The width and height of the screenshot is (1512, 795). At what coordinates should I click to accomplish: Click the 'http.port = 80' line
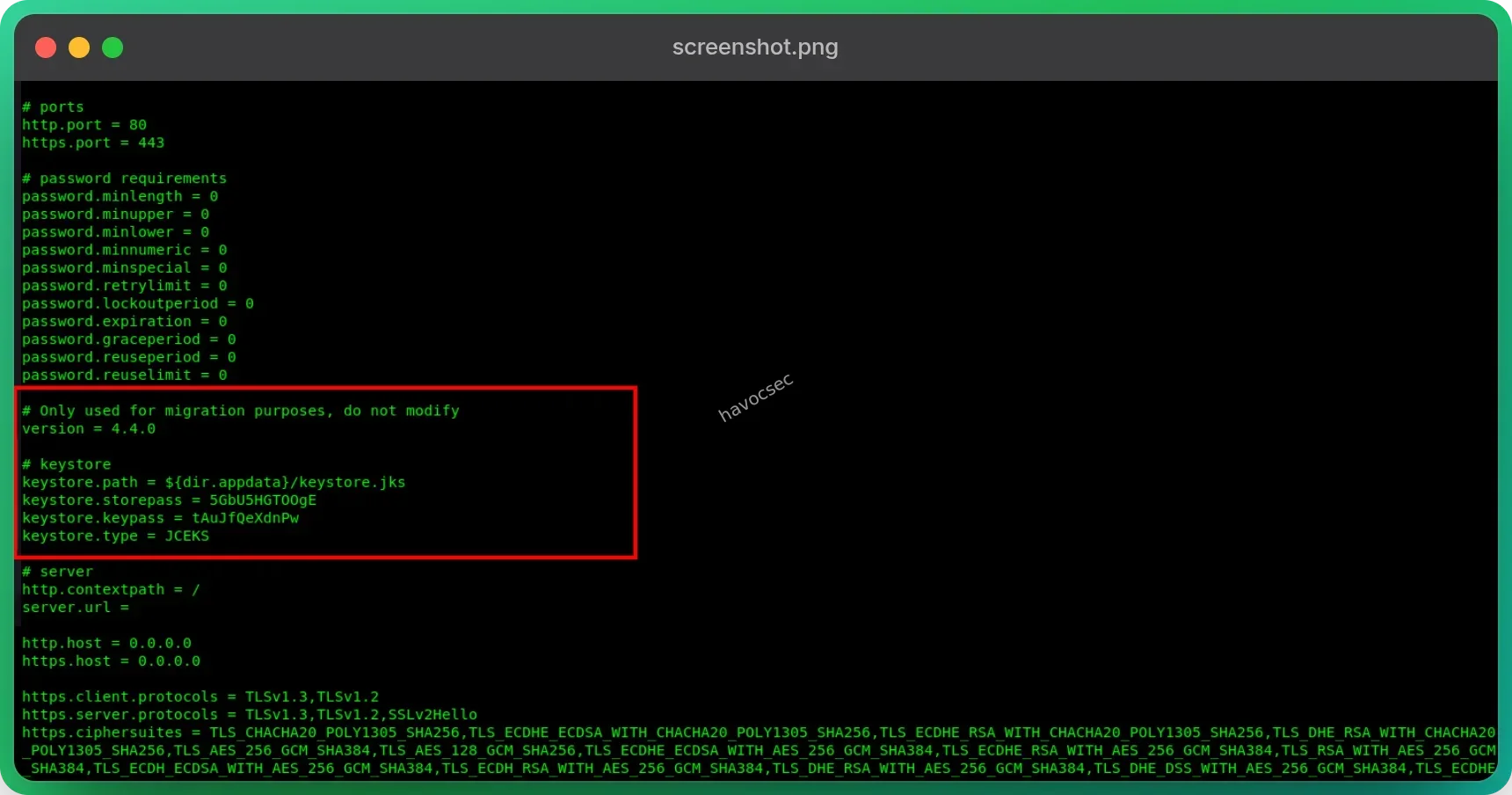(84, 125)
